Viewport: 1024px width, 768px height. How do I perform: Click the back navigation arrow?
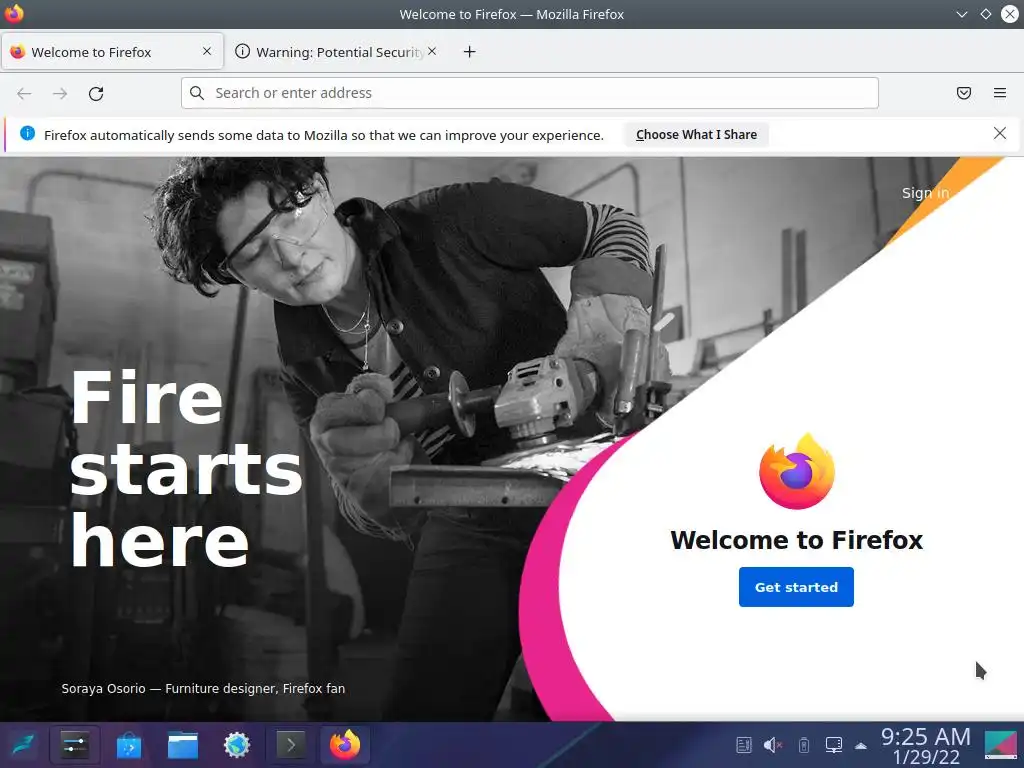pos(24,93)
